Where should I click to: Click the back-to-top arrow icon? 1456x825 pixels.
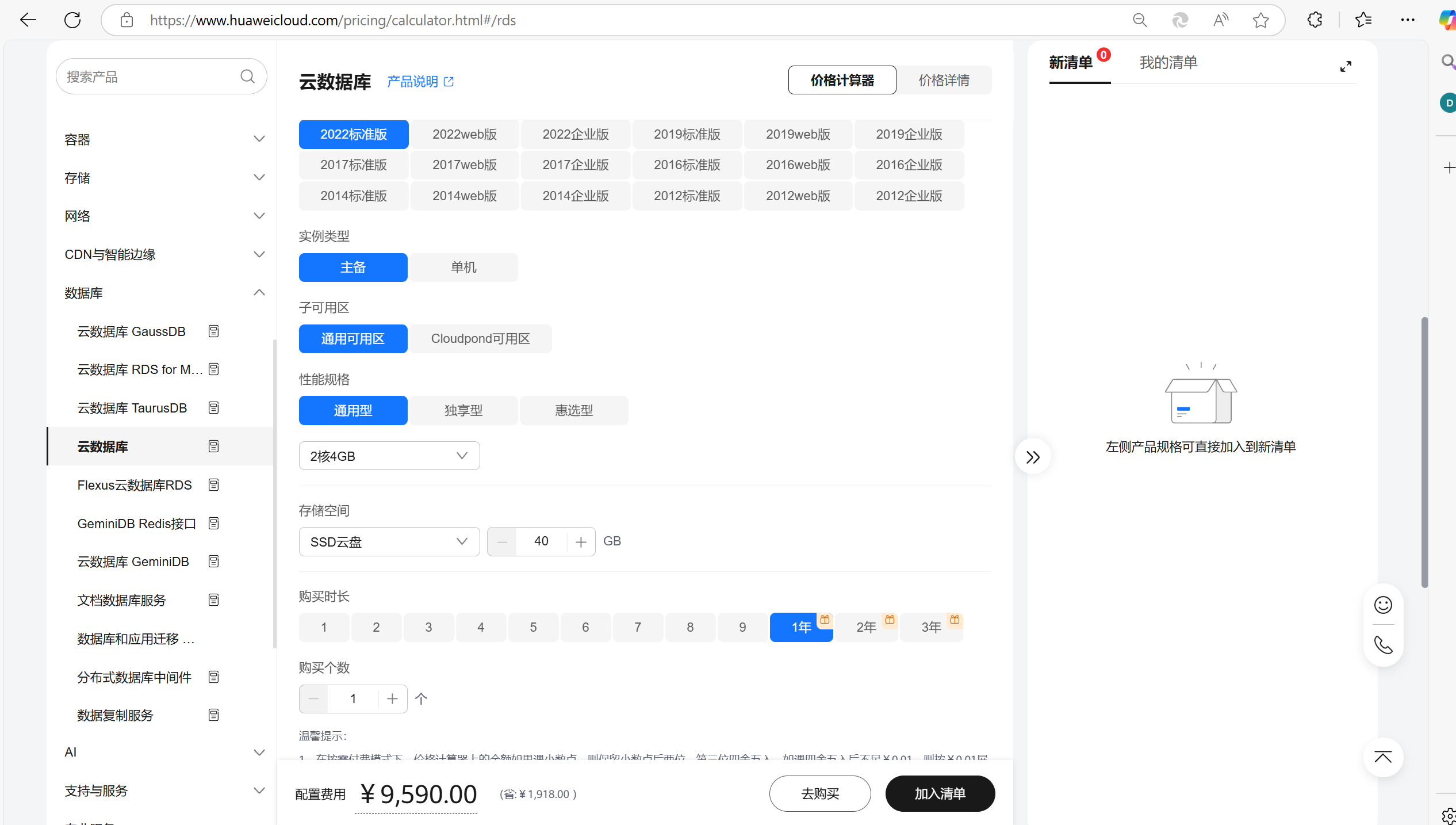tap(1383, 757)
